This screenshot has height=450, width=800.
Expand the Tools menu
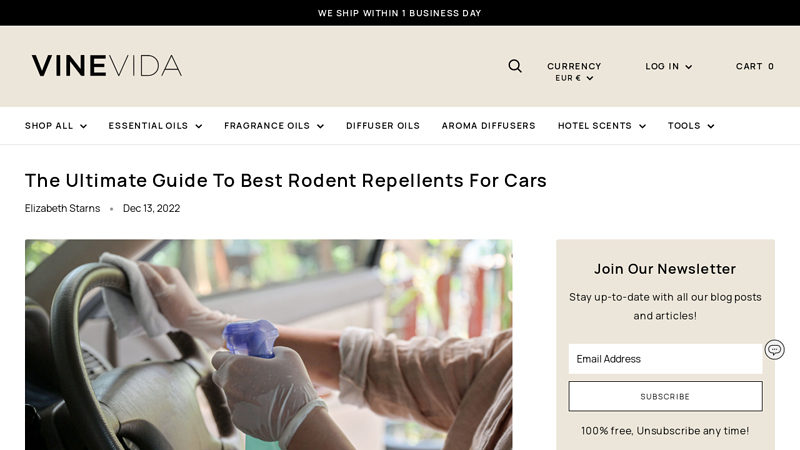(691, 126)
